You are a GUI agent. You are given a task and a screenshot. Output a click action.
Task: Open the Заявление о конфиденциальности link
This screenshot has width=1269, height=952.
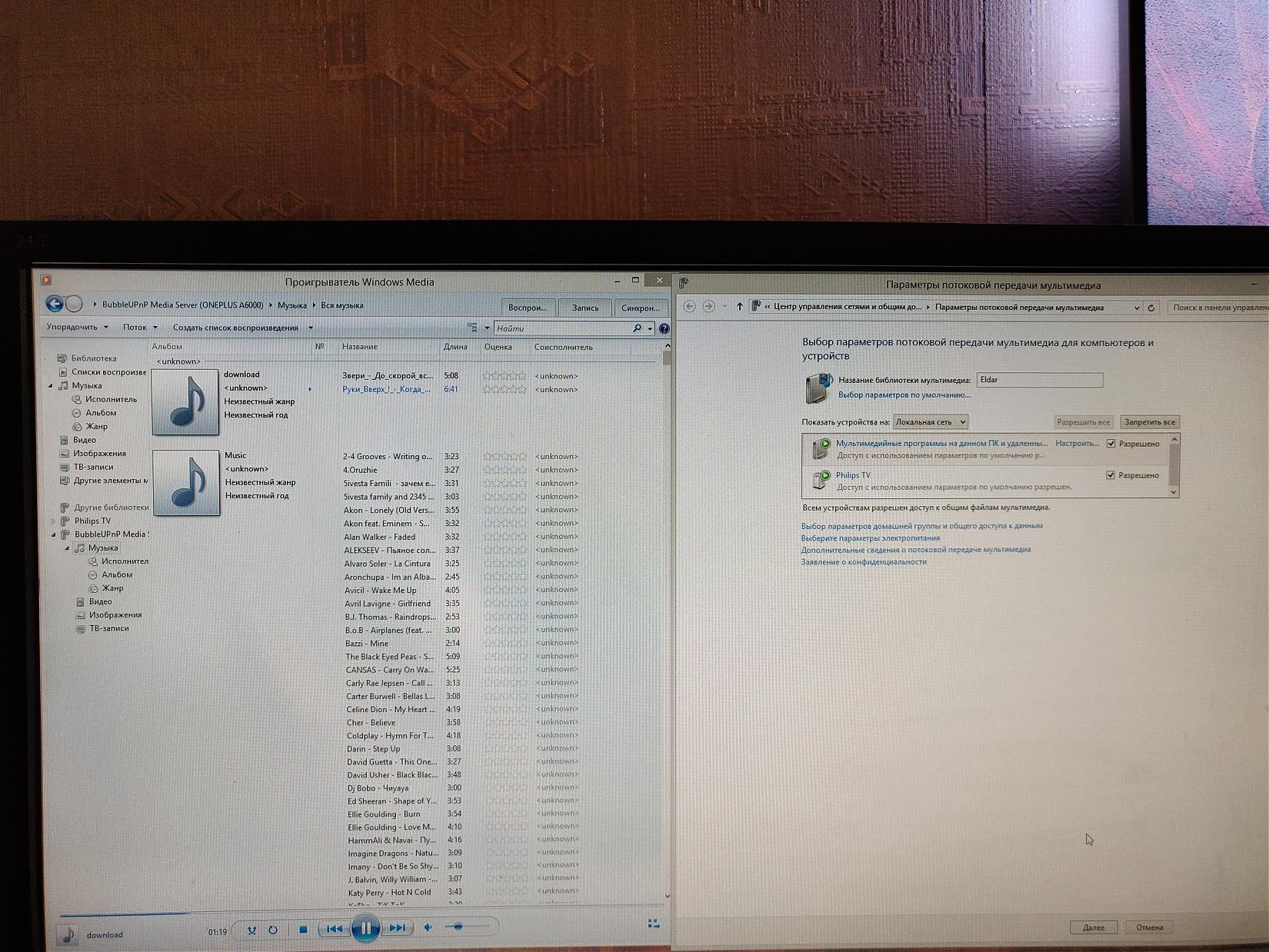[864, 562]
